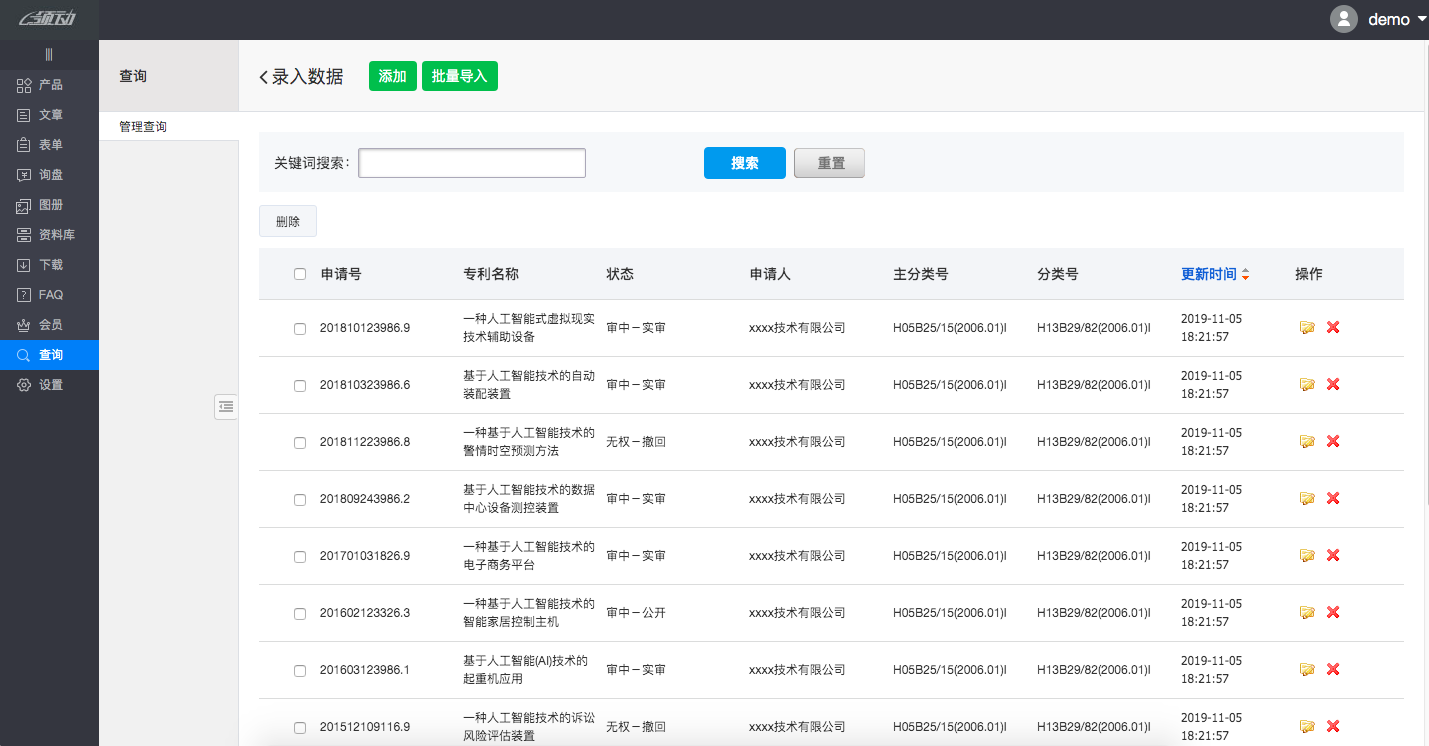Click the 批量导入 button
This screenshot has height=746, width=1429.
point(459,75)
